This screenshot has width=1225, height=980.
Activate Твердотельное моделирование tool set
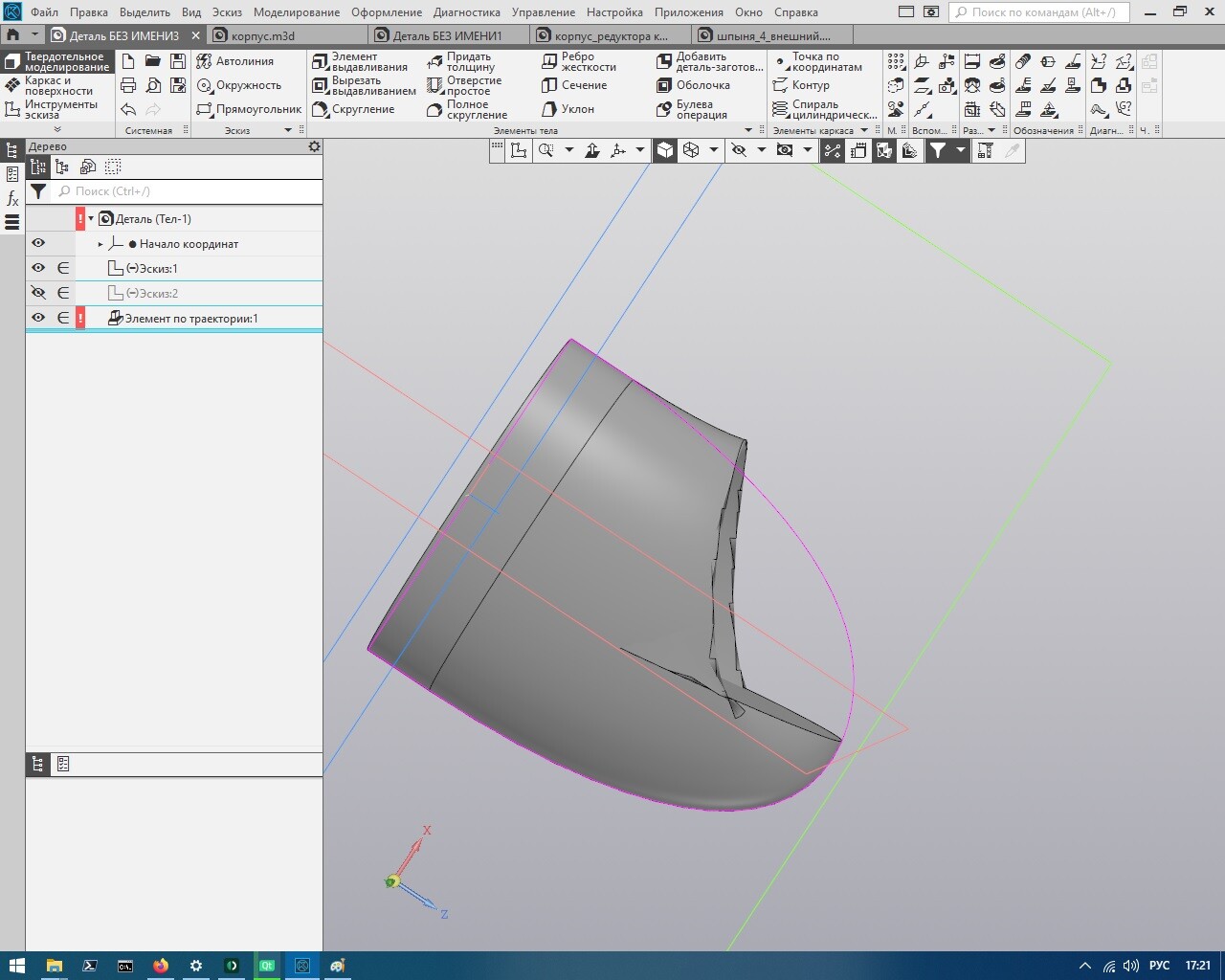(57, 62)
